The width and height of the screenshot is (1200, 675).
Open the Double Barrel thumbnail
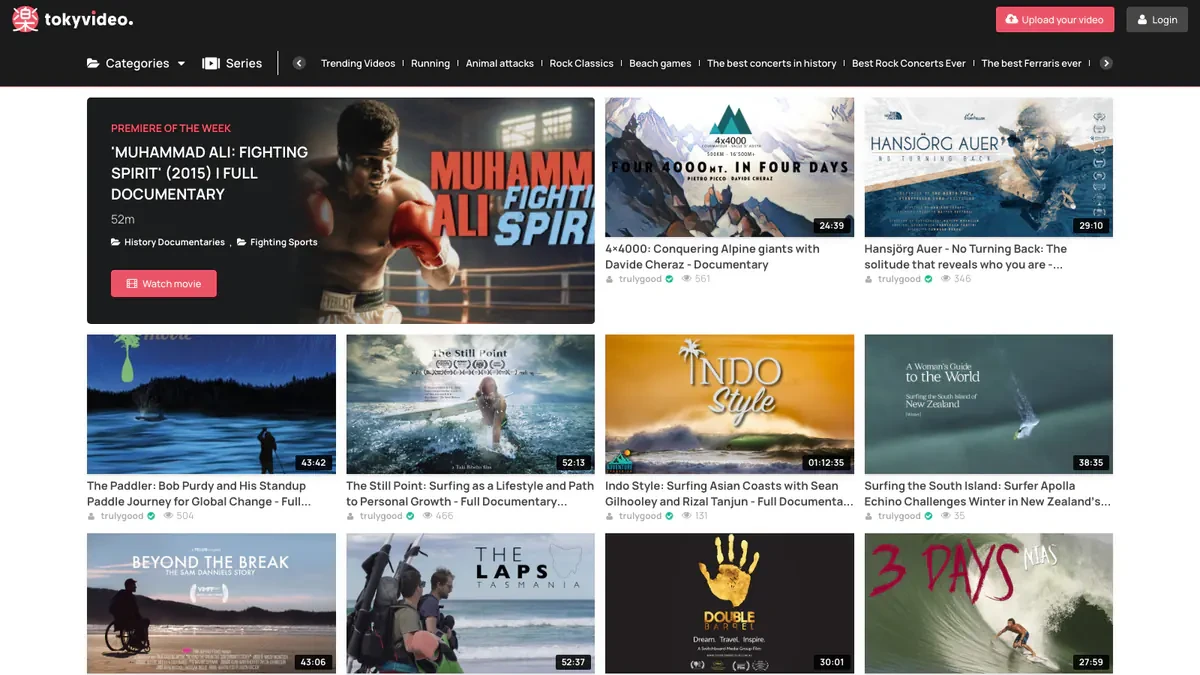[x=730, y=603]
